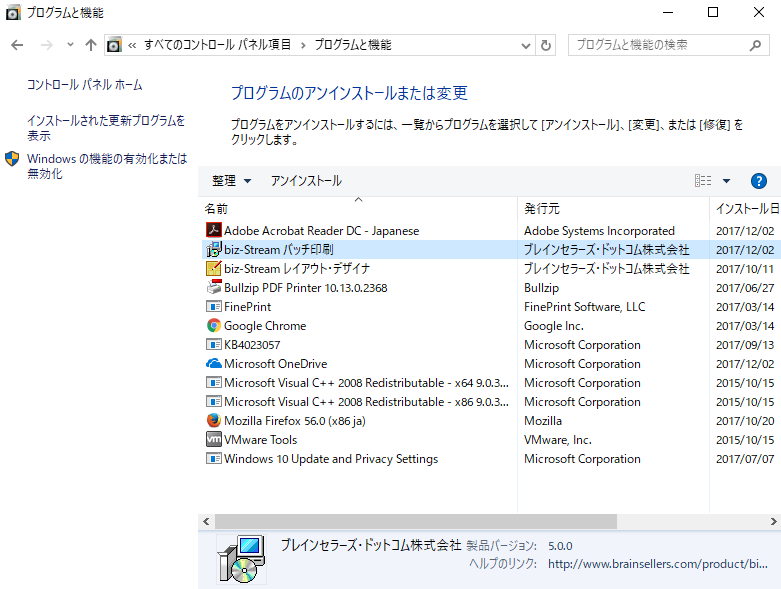Select Adobe Acrobat Reader DC - Japanese
Viewport: 781px width, 589px height.
[x=321, y=231]
